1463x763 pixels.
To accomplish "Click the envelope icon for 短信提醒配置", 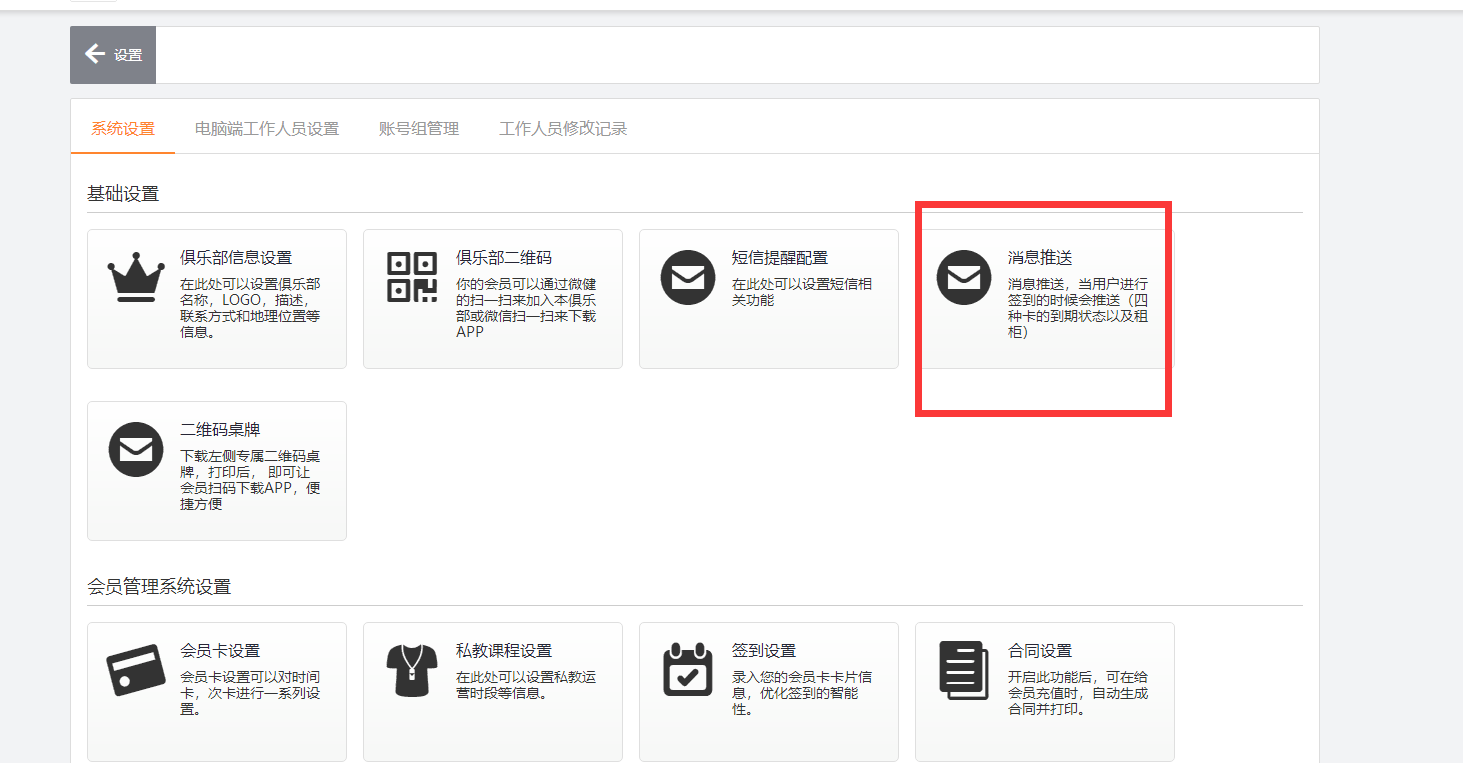I will click(688, 277).
